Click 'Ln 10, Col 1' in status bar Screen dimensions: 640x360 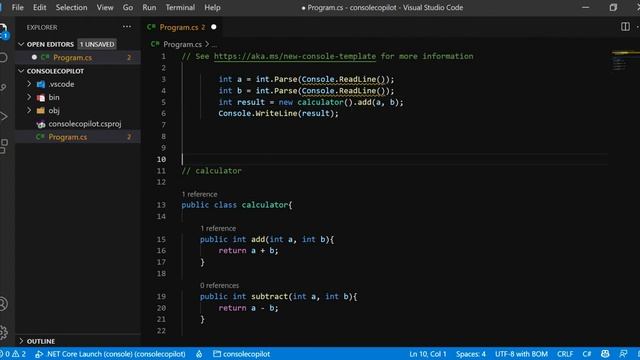tap(428, 354)
